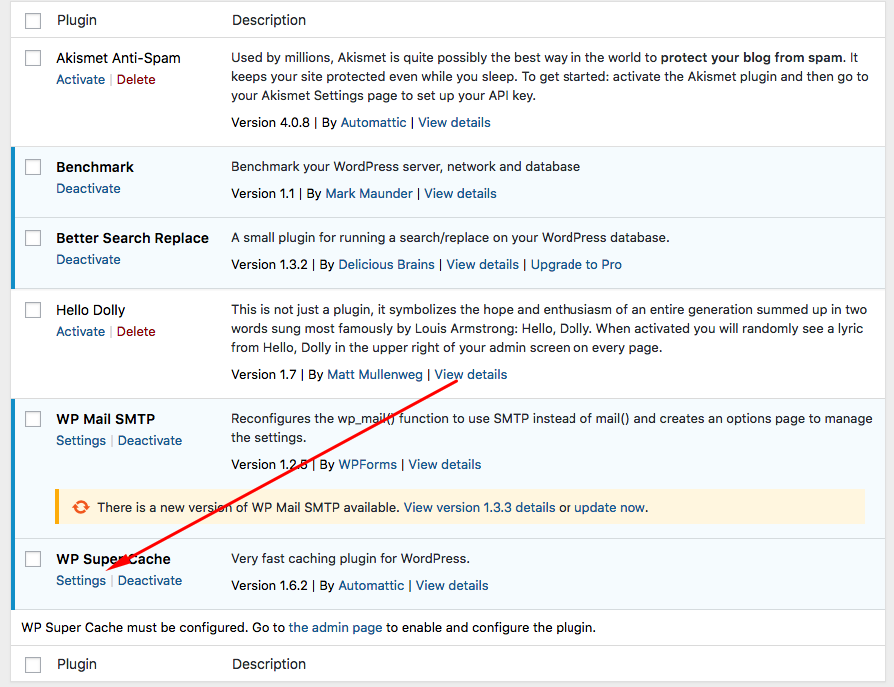This screenshot has width=894, height=687.
Task: Open the WPForms author link
Action: tap(368, 465)
